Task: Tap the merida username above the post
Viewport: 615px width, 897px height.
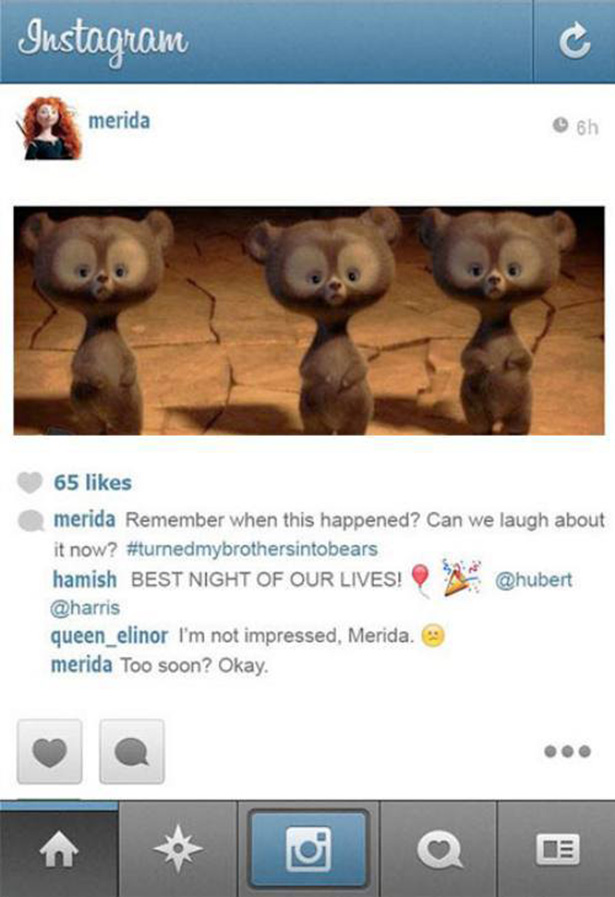Action: click(x=119, y=121)
